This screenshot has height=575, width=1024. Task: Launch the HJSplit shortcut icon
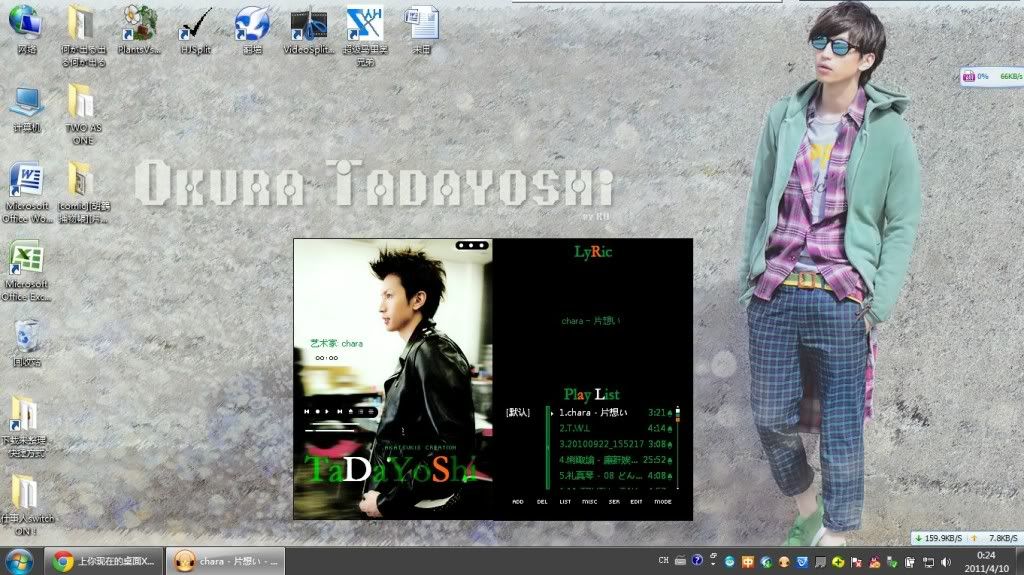coord(196,28)
